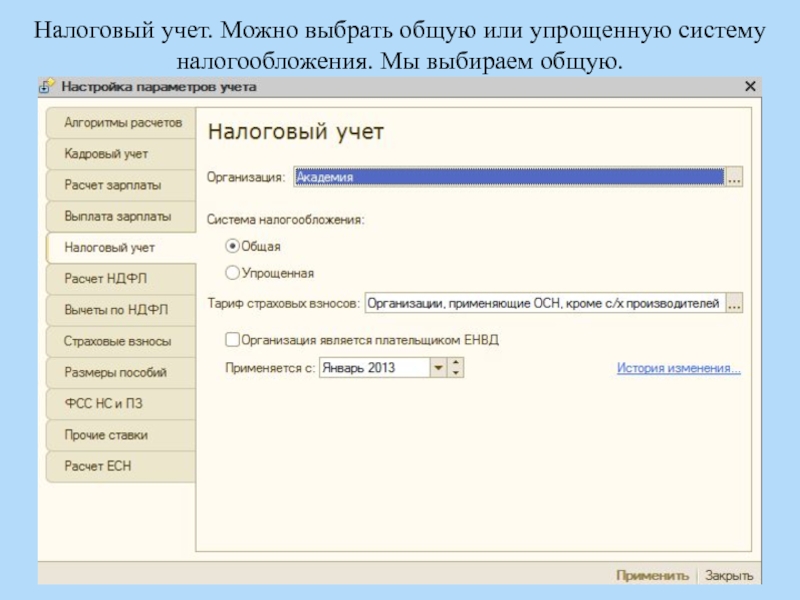Click the Организация input field
This screenshot has width=800, height=600.
(507, 178)
